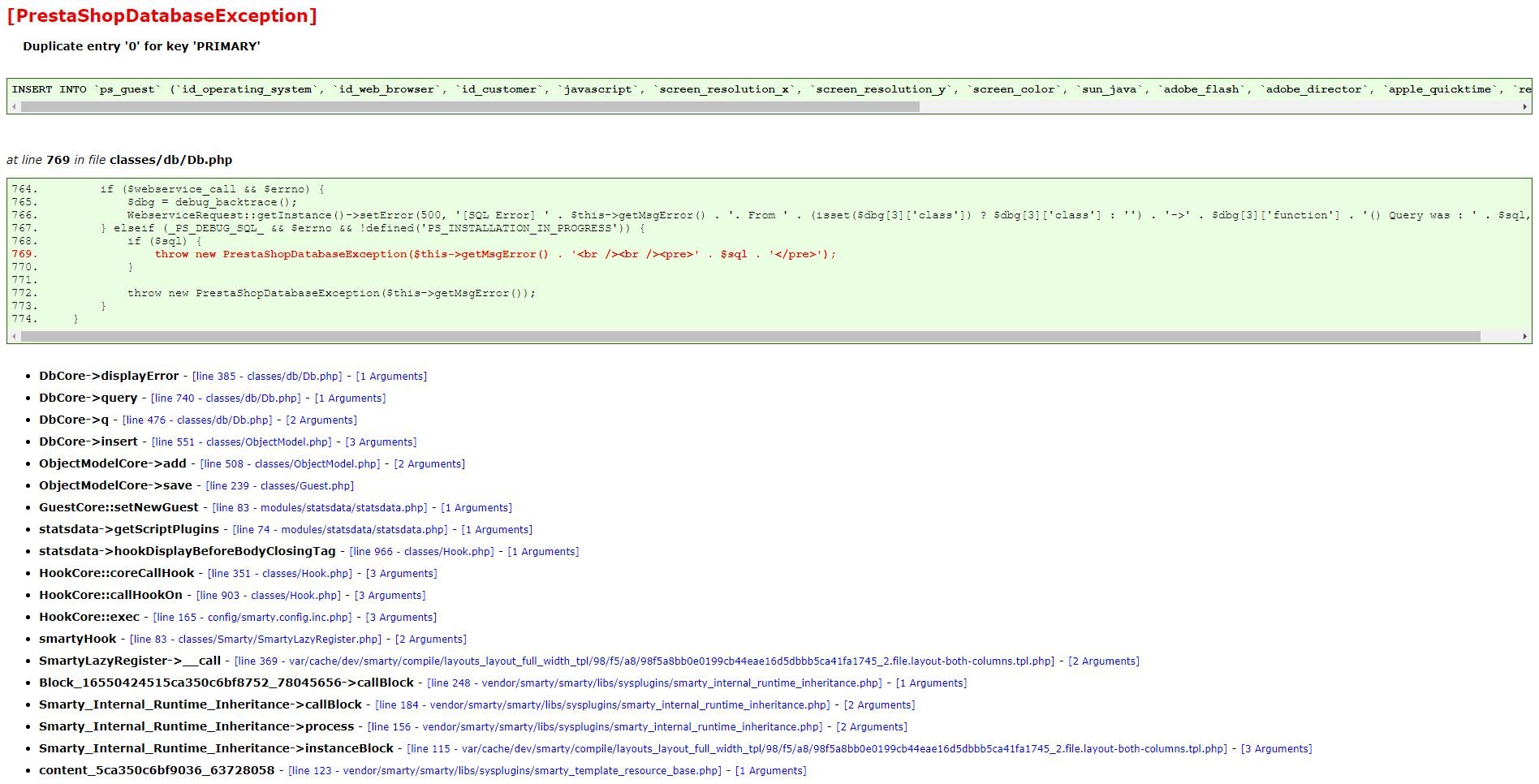Open DbCore->query line 740 link
Image resolution: width=1539 pixels, height=784 pixels.
[x=226, y=398]
